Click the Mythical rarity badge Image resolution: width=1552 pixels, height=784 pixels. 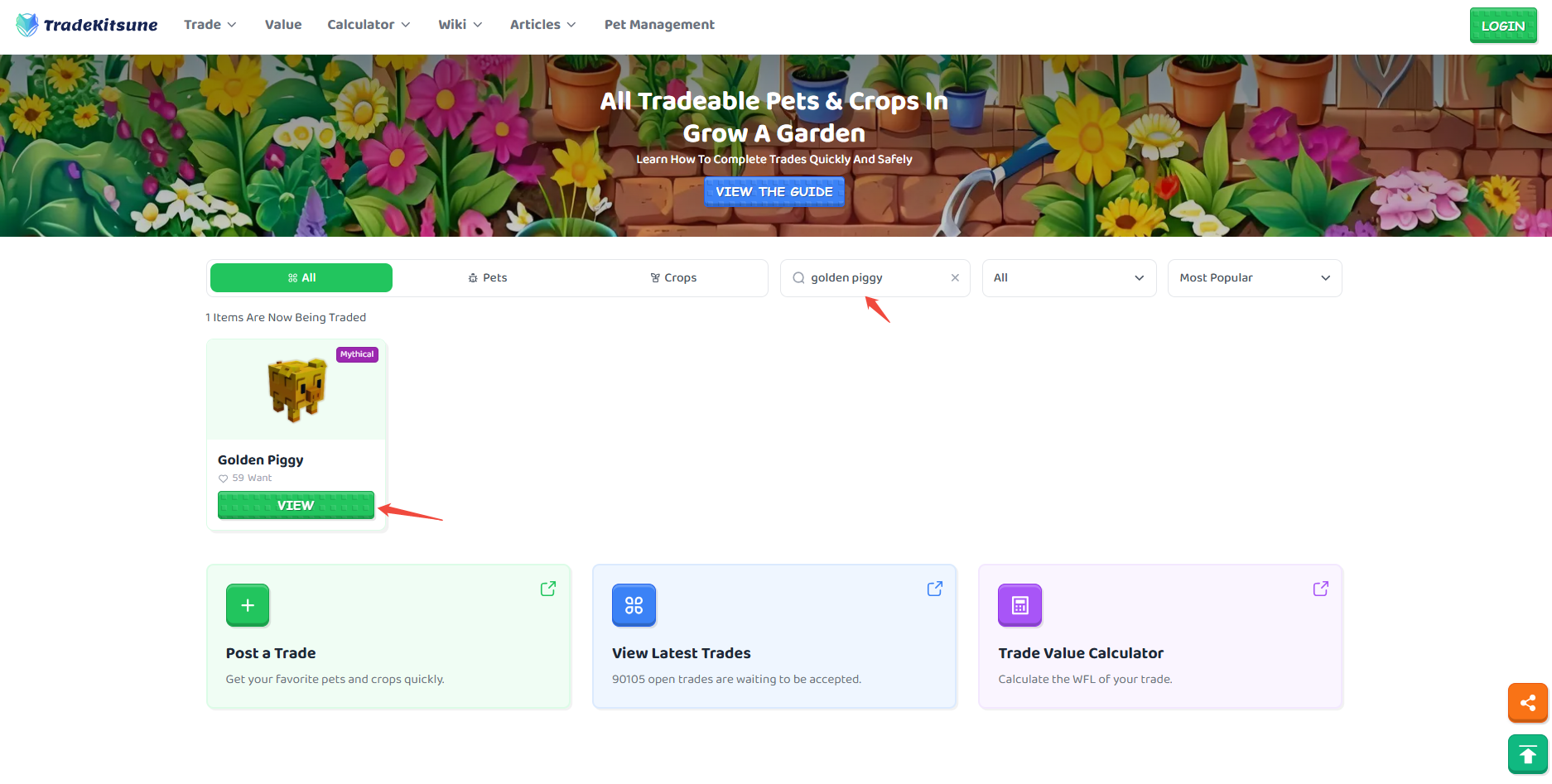tap(357, 354)
